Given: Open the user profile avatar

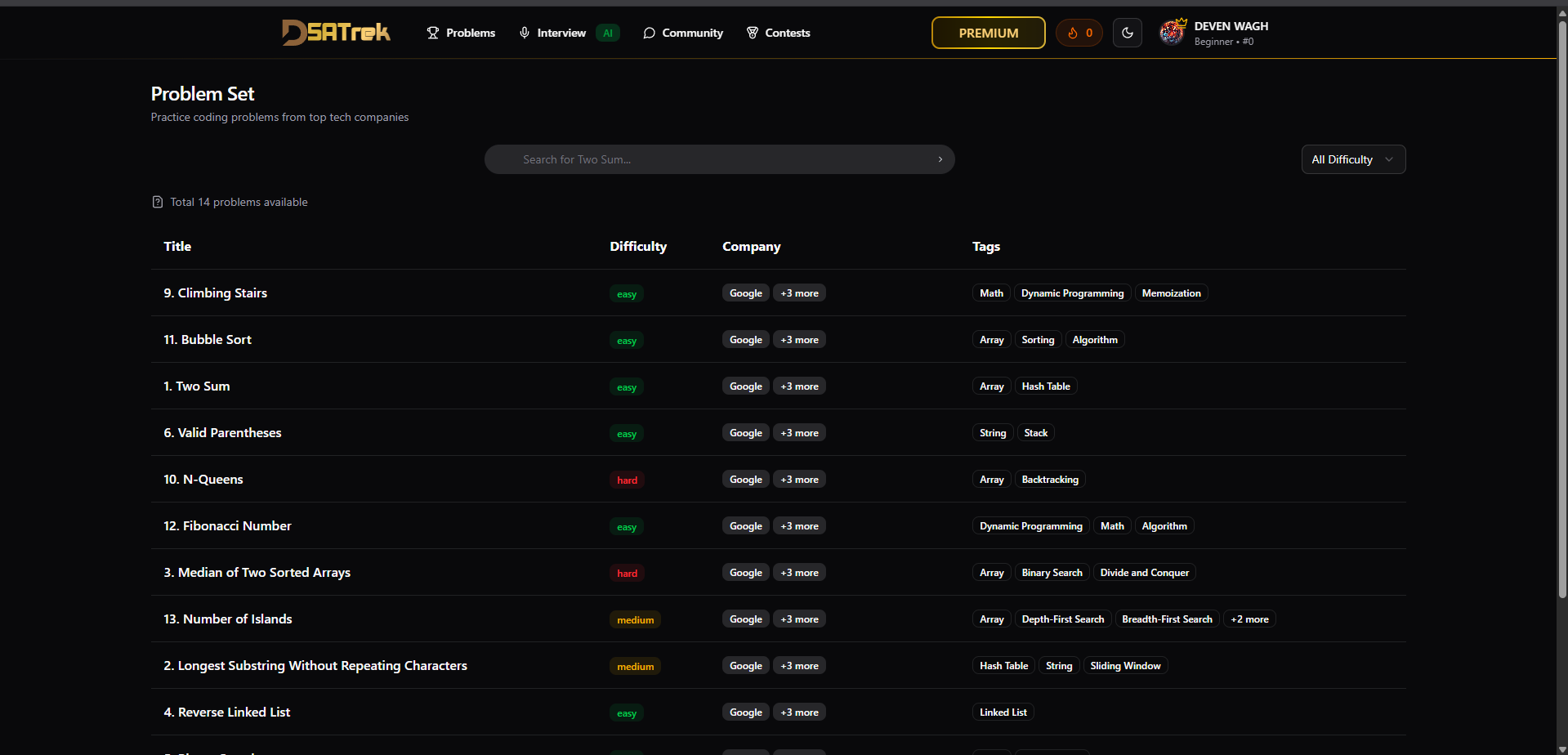Looking at the screenshot, I should pos(1173,33).
